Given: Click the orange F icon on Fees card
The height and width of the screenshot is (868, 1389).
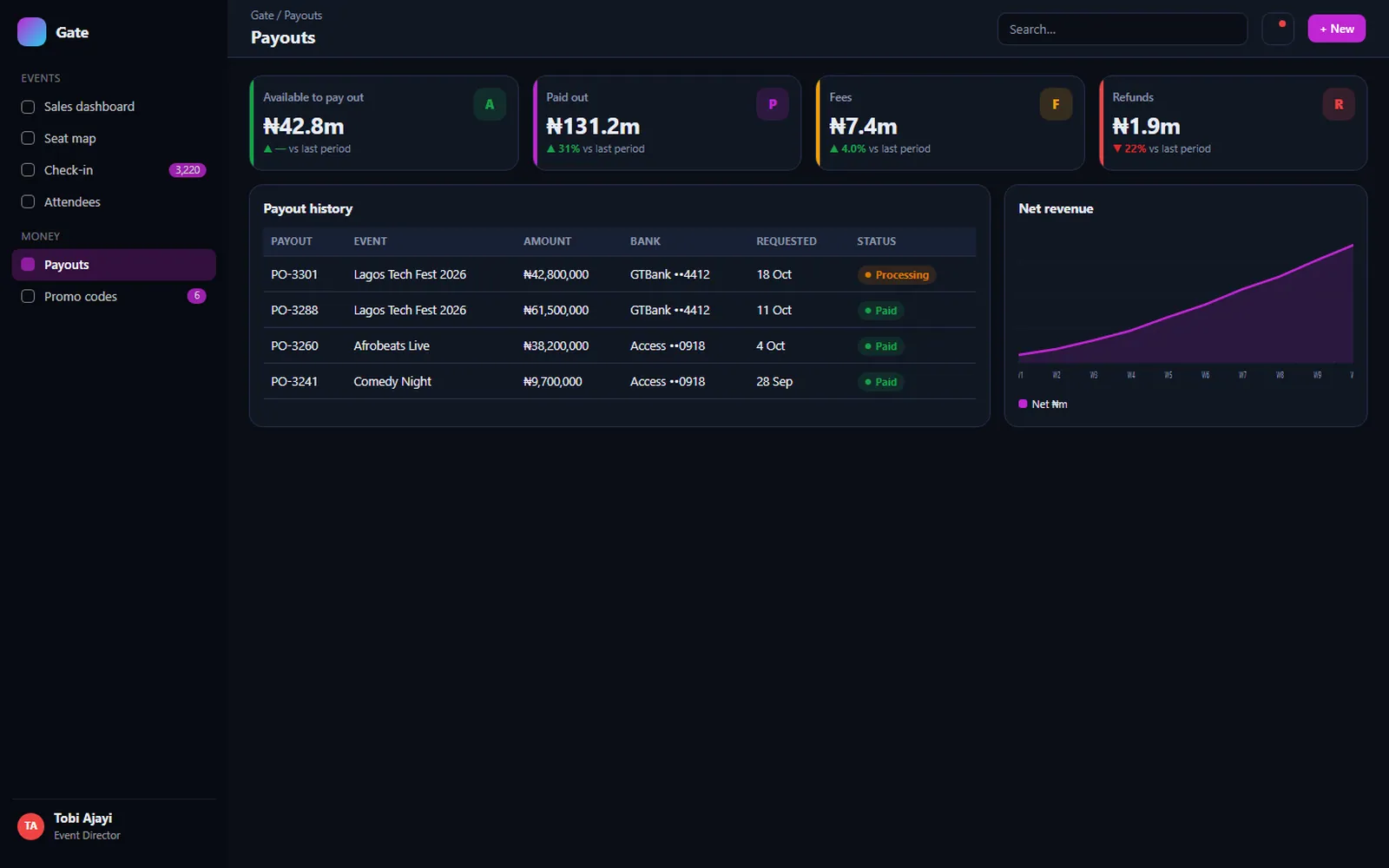Looking at the screenshot, I should pyautogui.click(x=1056, y=104).
